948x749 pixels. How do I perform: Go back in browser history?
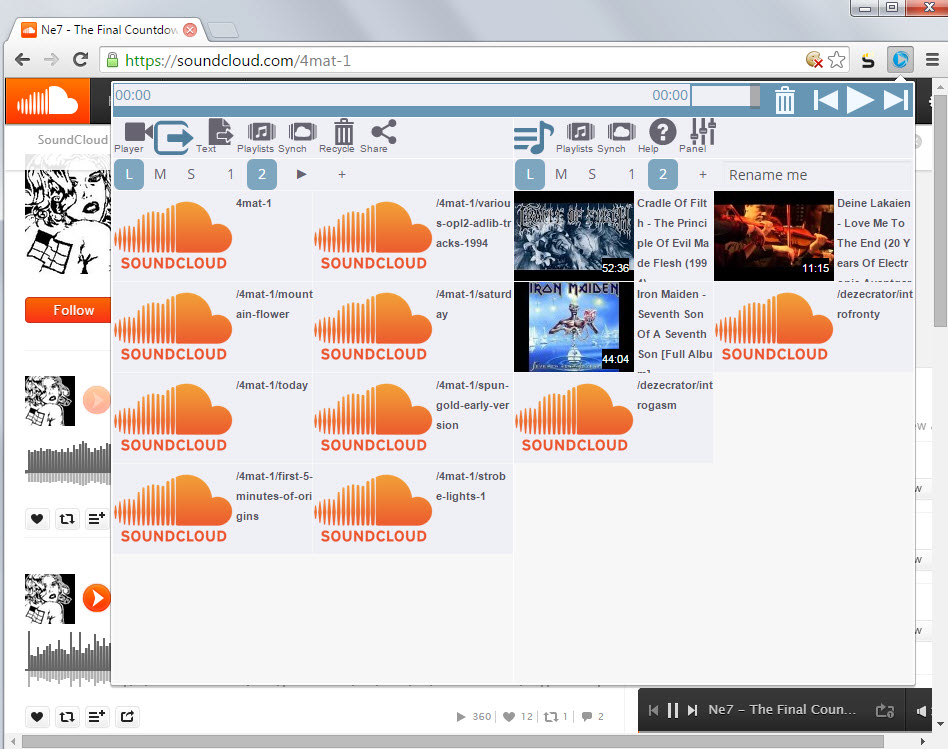[x=22, y=59]
